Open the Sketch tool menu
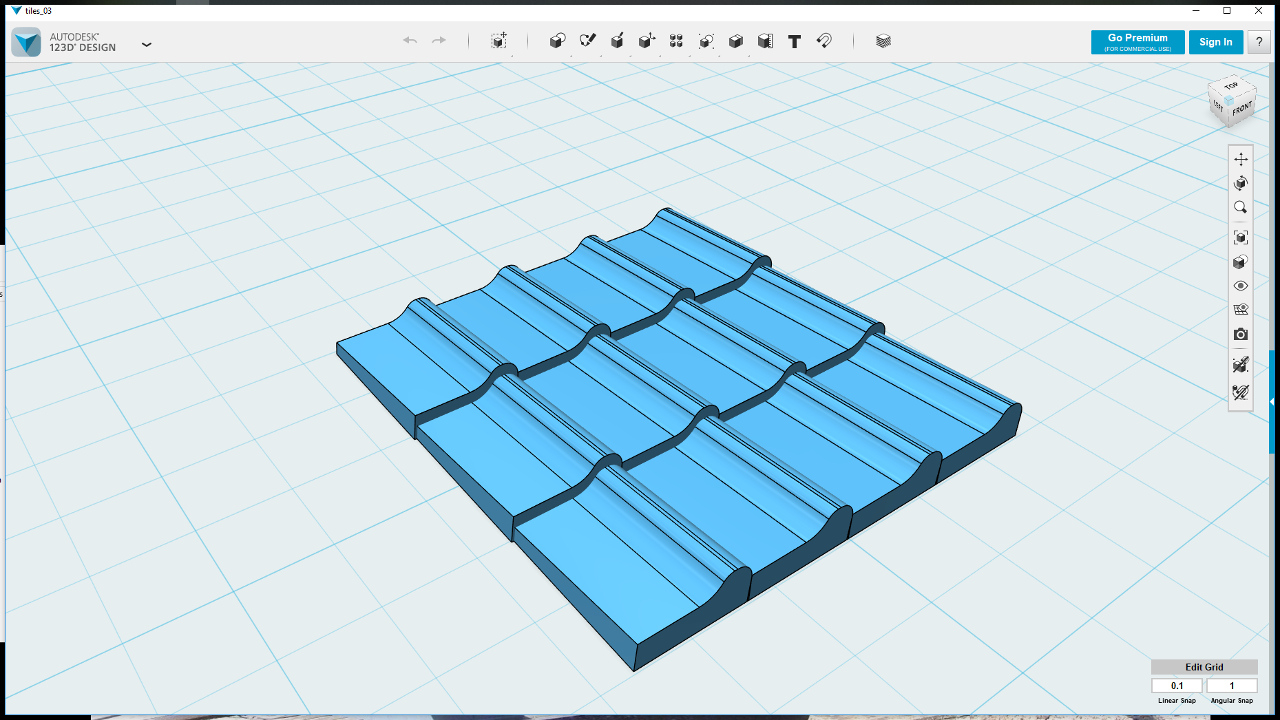 pos(588,41)
